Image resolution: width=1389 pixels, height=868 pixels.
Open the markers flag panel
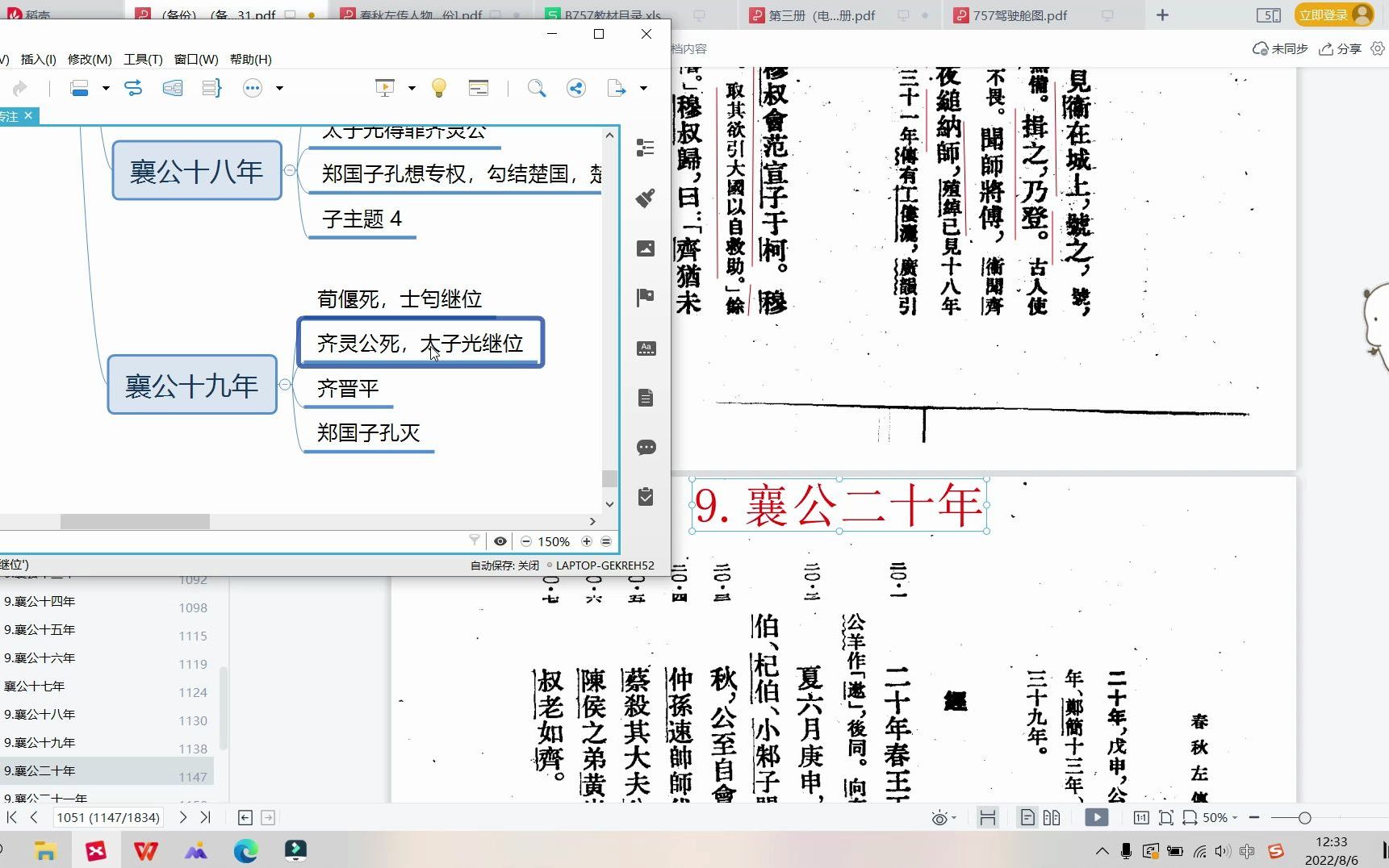click(646, 298)
